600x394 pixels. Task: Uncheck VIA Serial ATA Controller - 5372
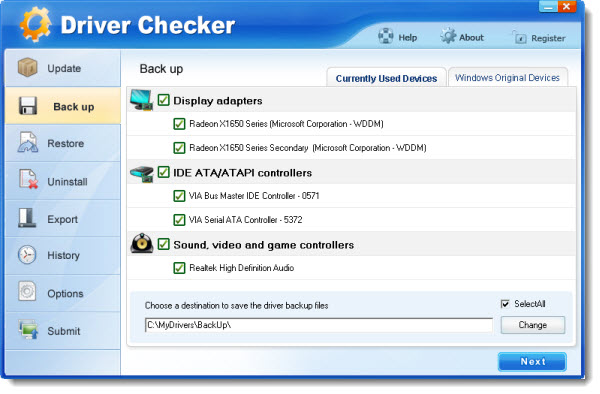tap(179, 220)
